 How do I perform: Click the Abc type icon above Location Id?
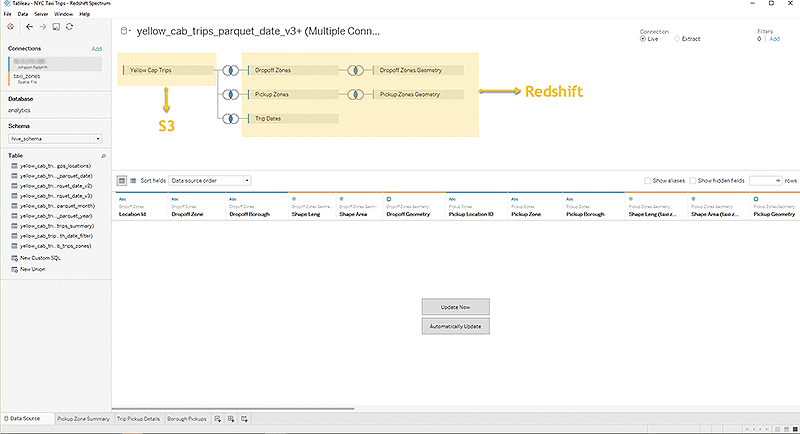click(x=122, y=199)
